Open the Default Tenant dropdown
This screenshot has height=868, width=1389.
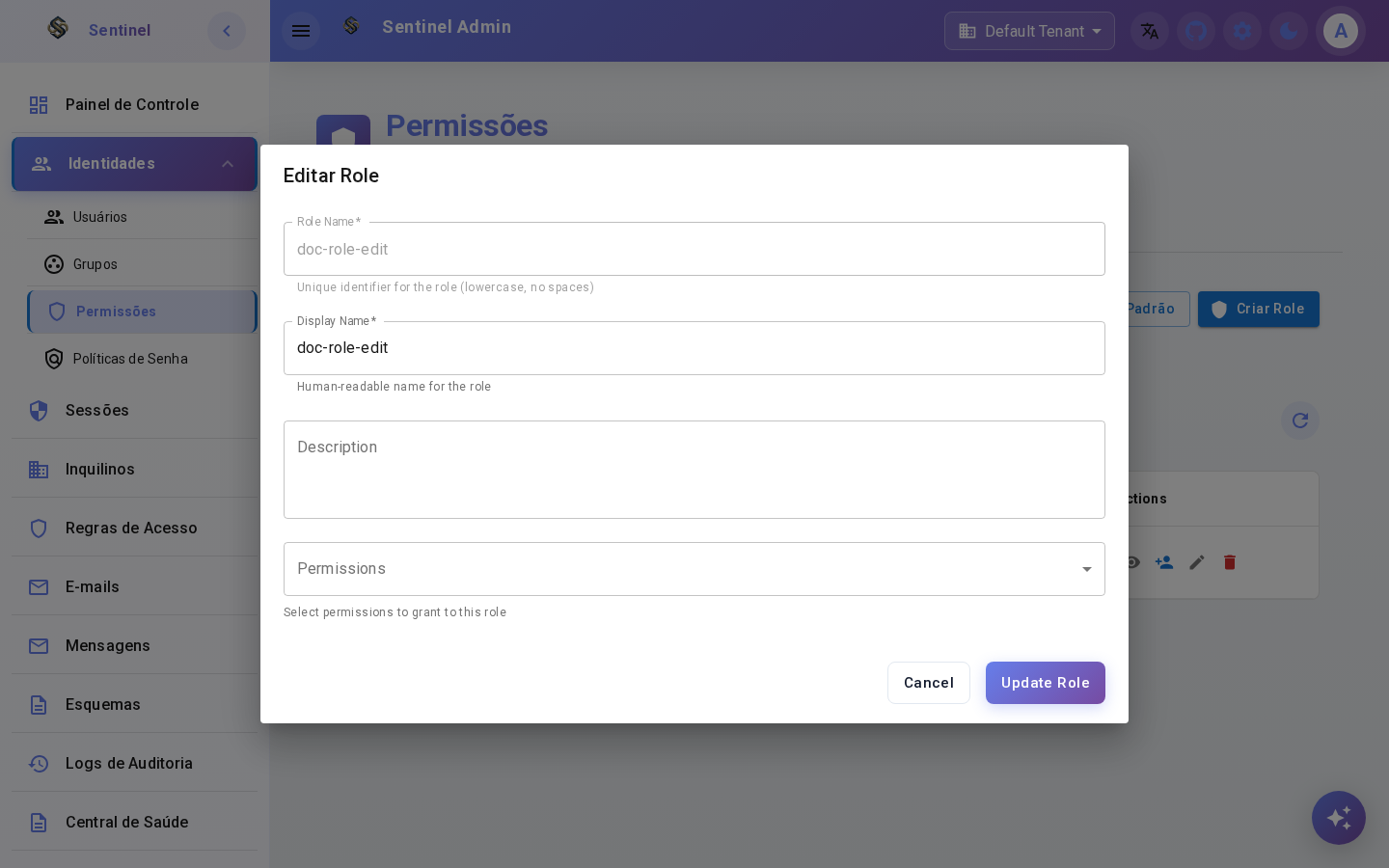point(1029,31)
